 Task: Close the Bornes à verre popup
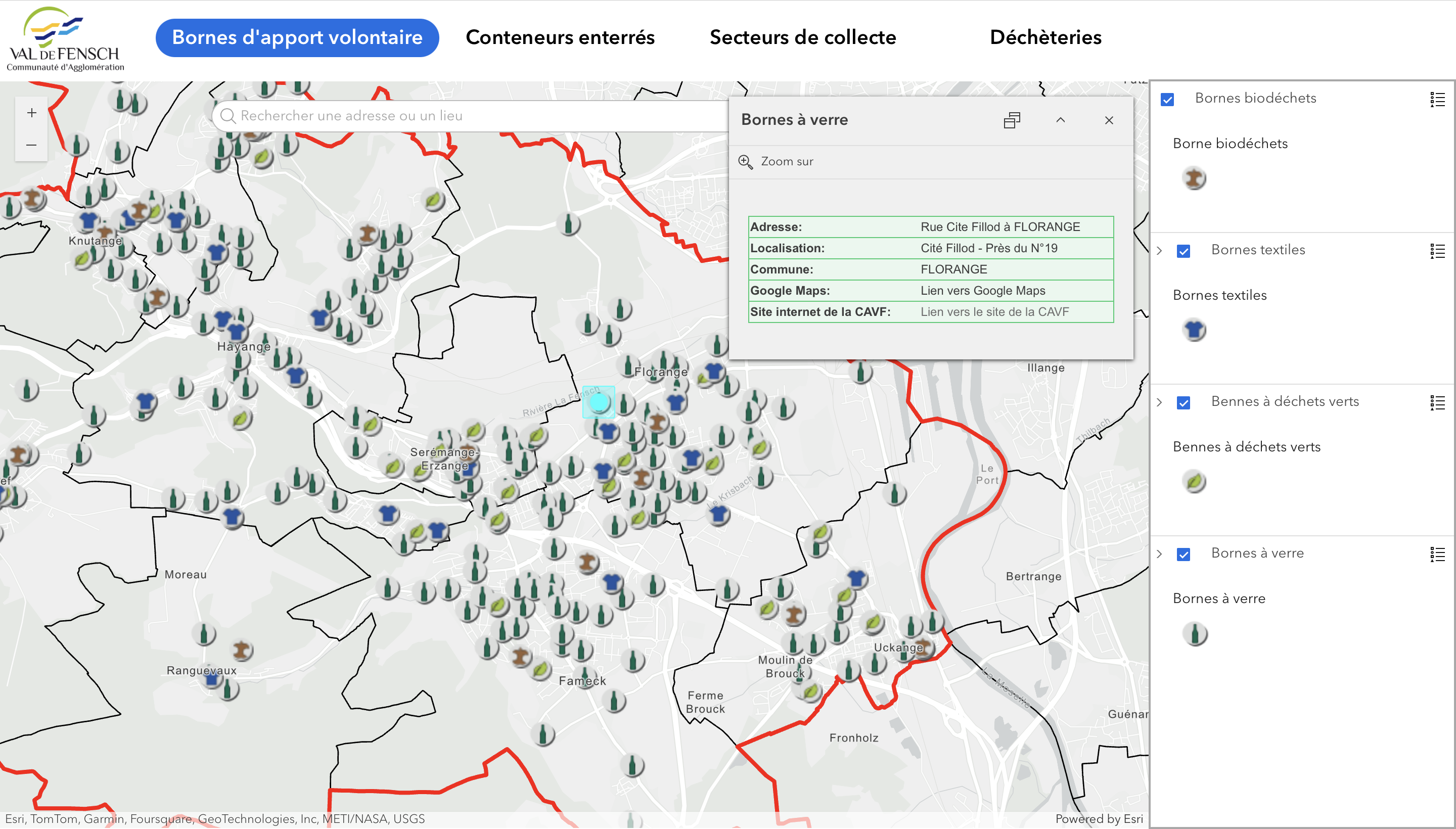click(1109, 120)
